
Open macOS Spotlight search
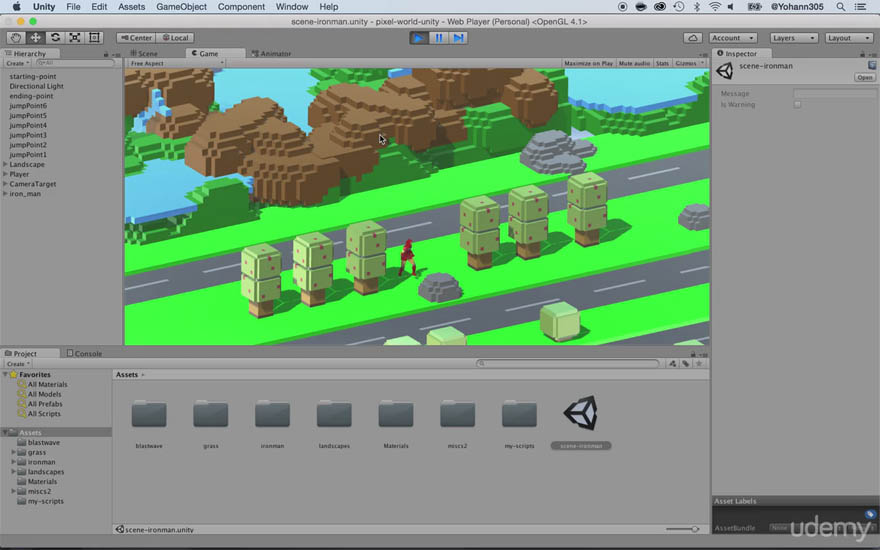(x=840, y=7)
